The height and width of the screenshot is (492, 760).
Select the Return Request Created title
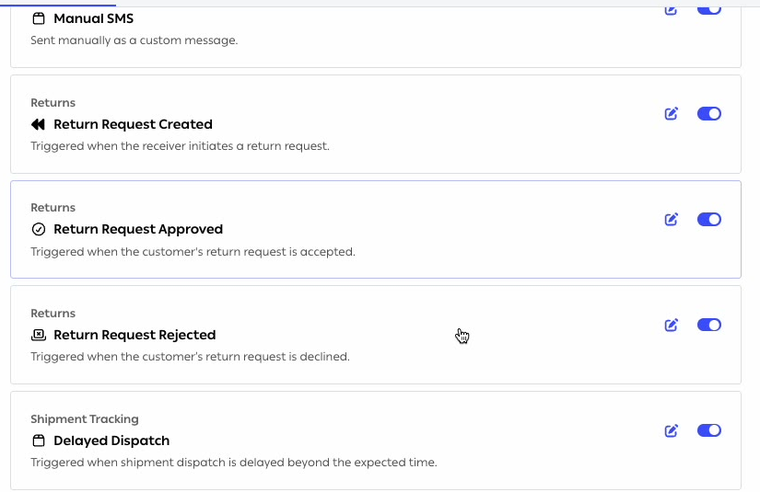pos(133,125)
